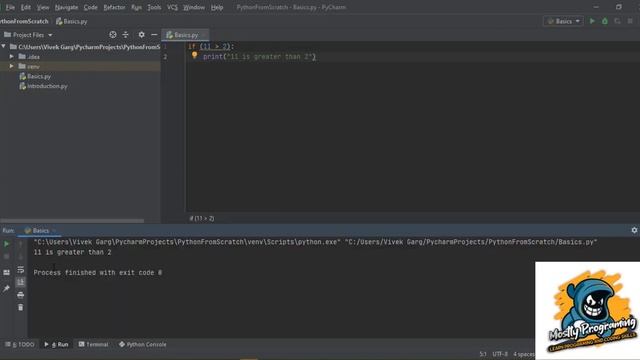Click the Basics.py path link in console
This screenshot has width=640, height=360.
coord(471,242)
